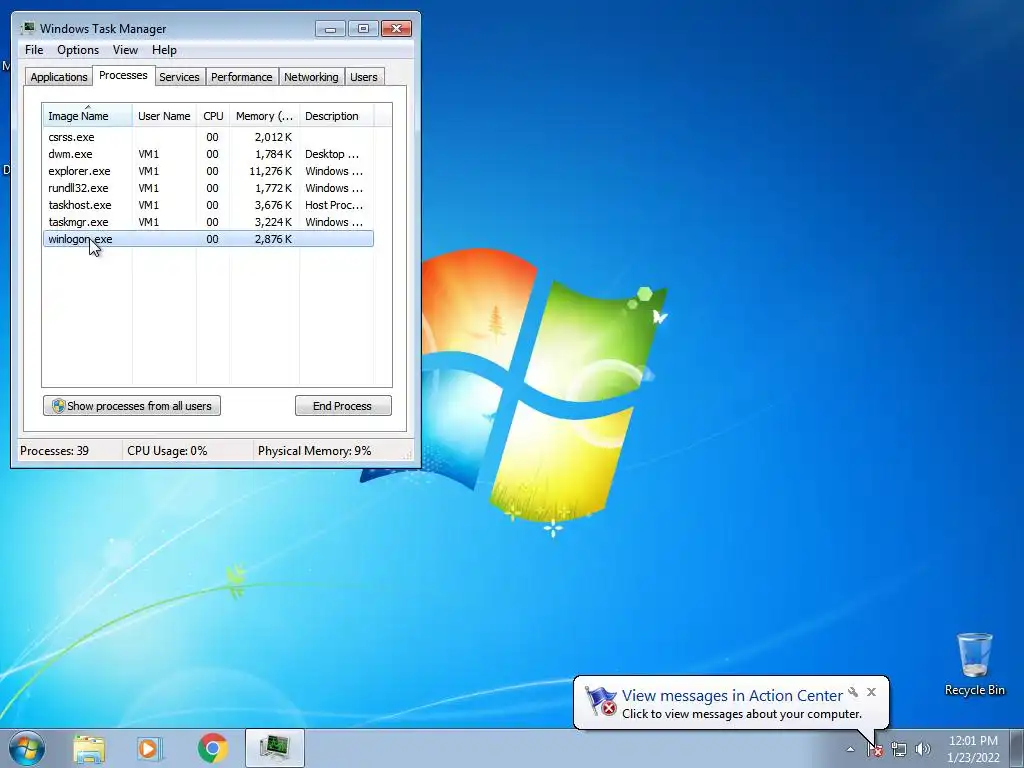Sort by User Name column header

pos(164,116)
